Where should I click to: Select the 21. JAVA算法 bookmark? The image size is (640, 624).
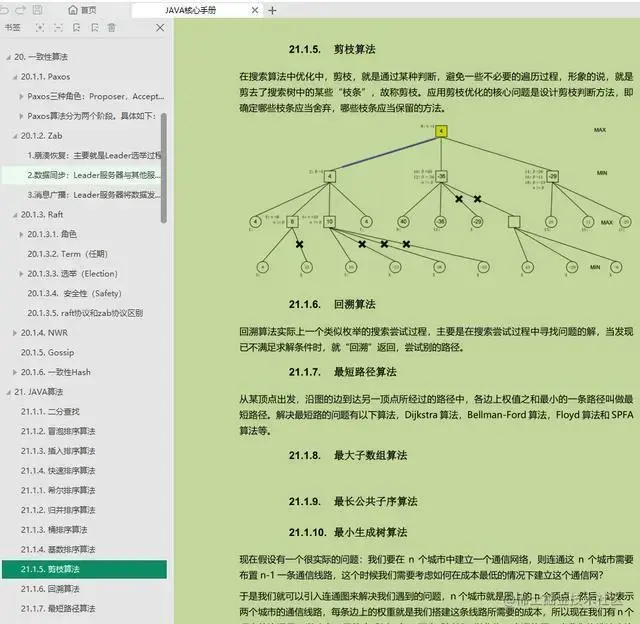pos(39,392)
